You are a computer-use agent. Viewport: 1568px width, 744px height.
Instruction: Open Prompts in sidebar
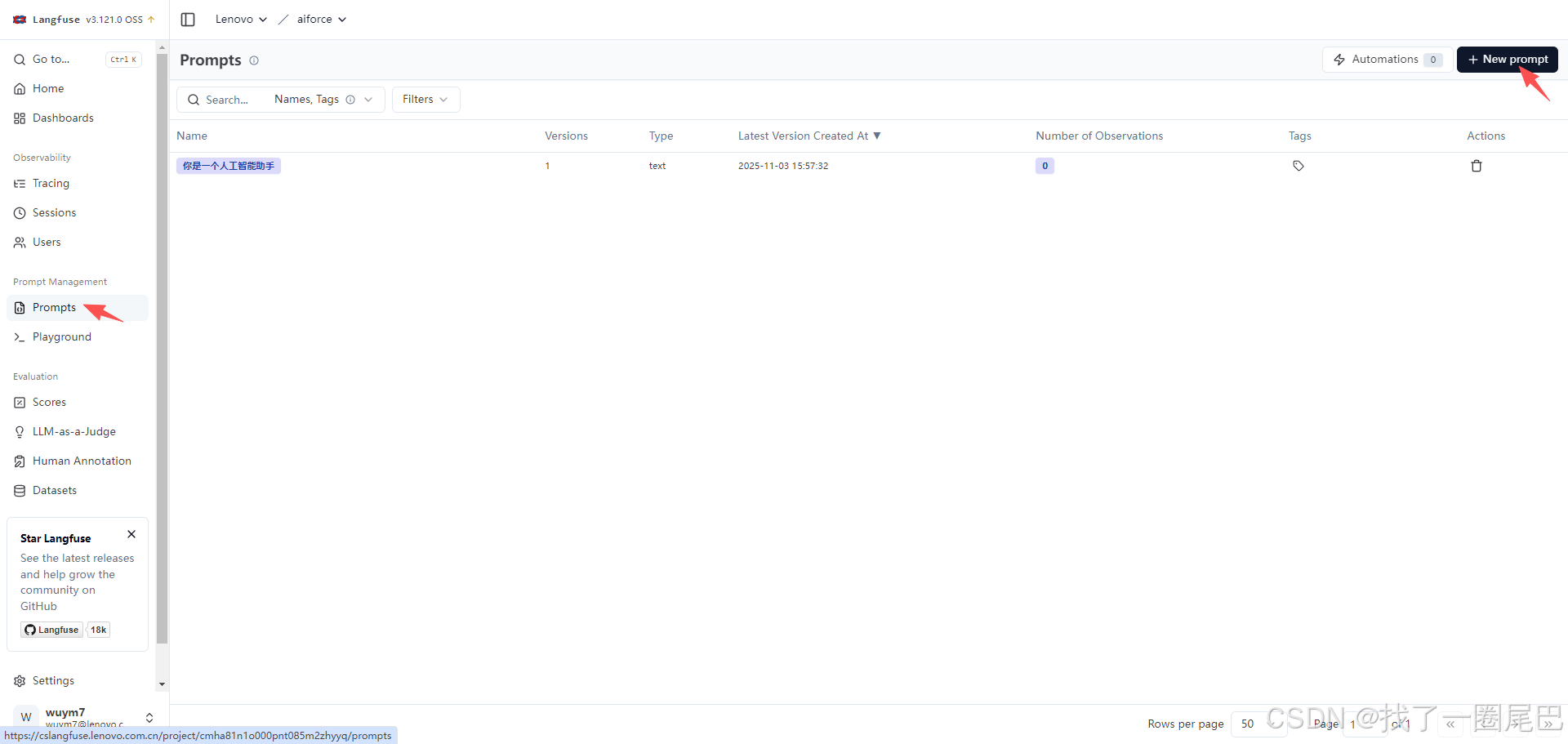click(x=78, y=308)
